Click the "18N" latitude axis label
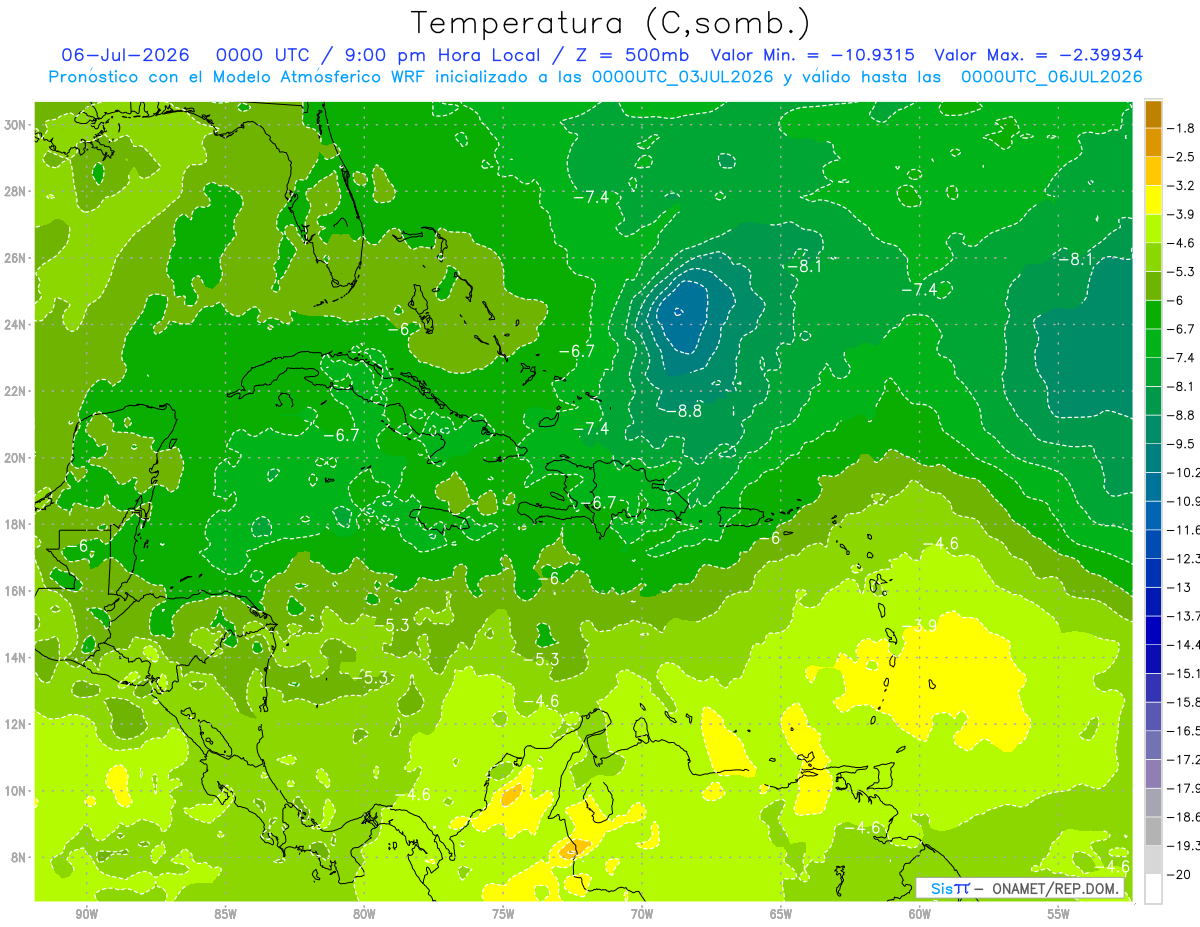 coord(17,524)
